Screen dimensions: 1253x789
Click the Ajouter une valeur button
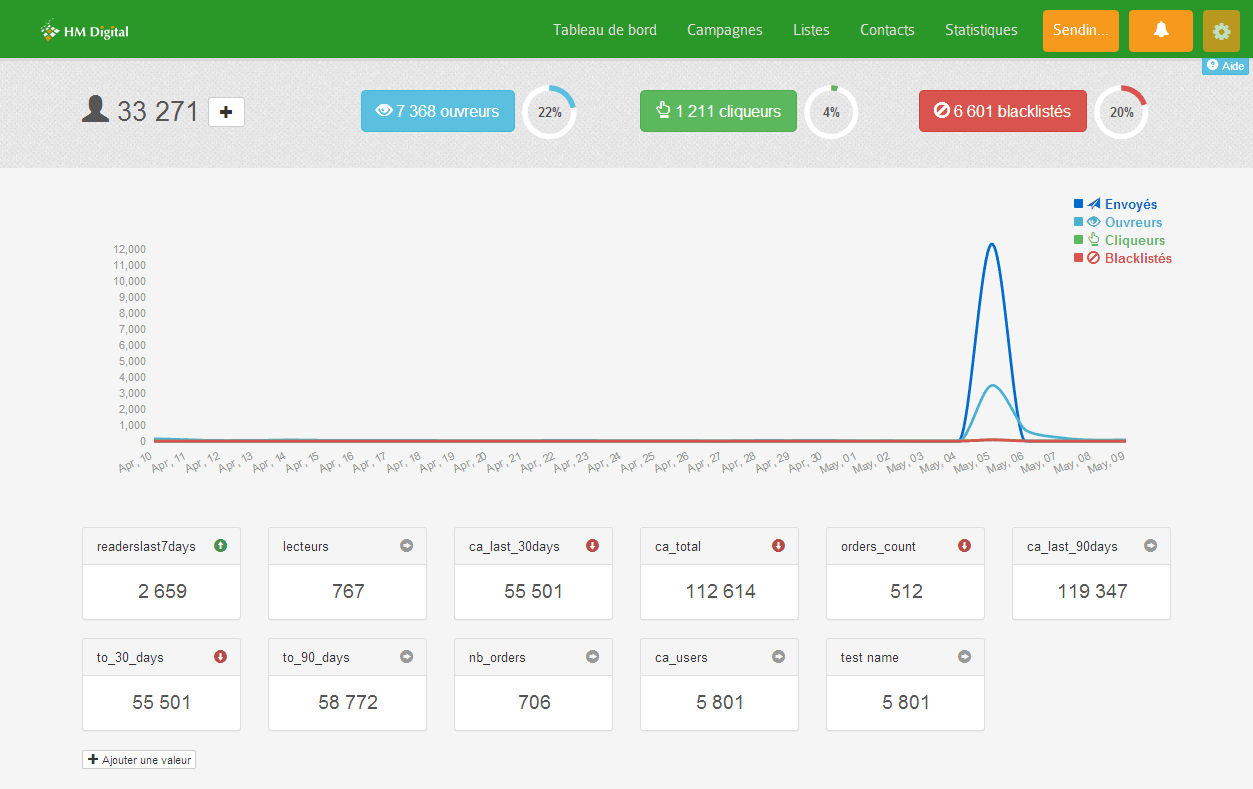pos(138,759)
